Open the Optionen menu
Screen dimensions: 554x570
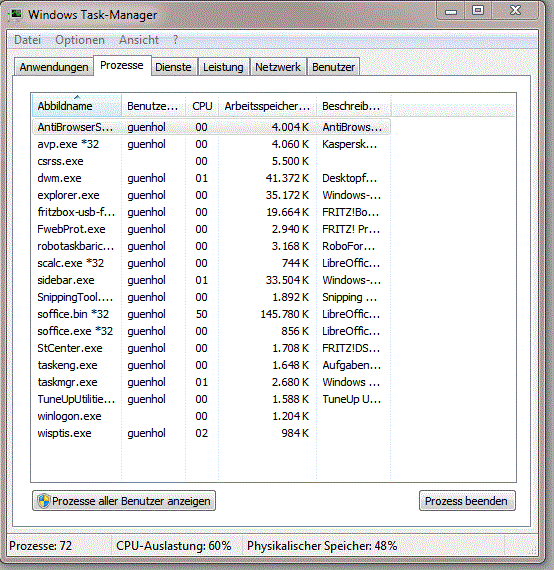click(80, 40)
